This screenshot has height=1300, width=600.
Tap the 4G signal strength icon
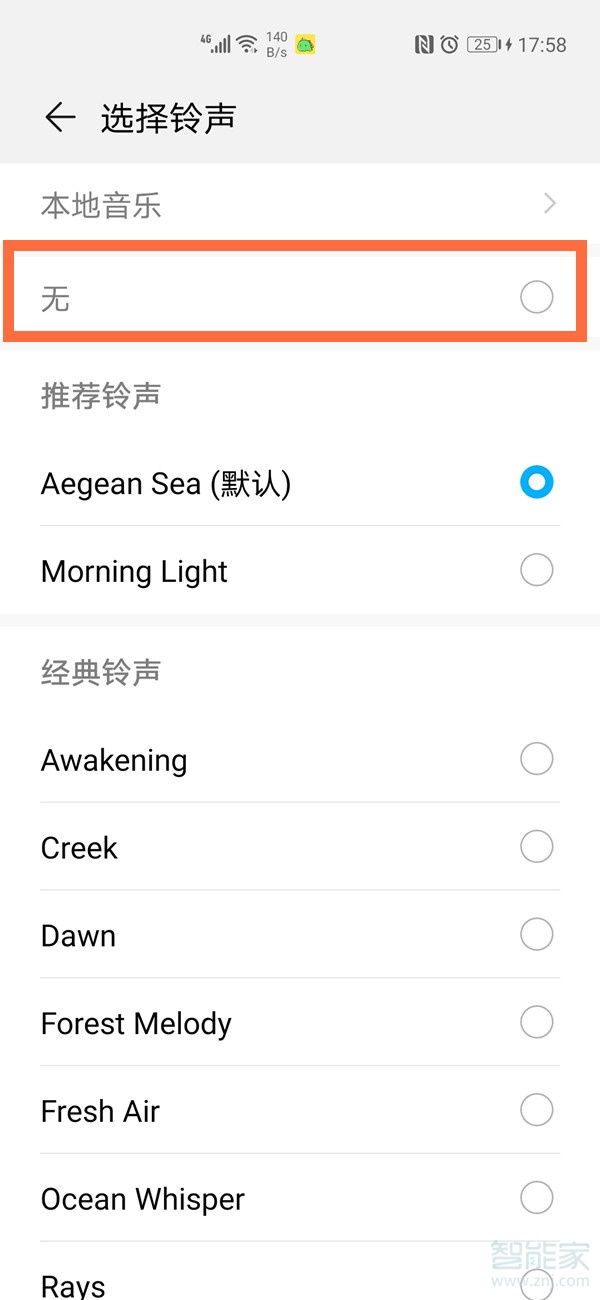(215, 43)
